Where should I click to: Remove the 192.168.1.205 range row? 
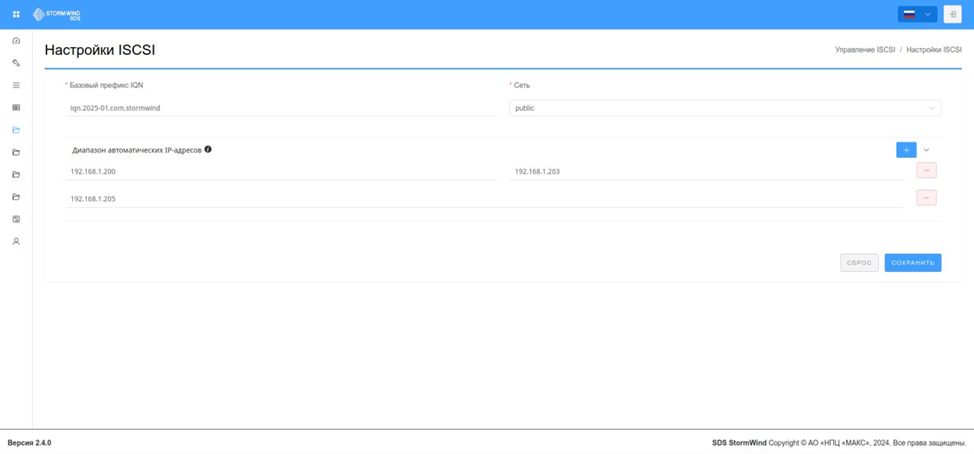[x=926, y=197]
